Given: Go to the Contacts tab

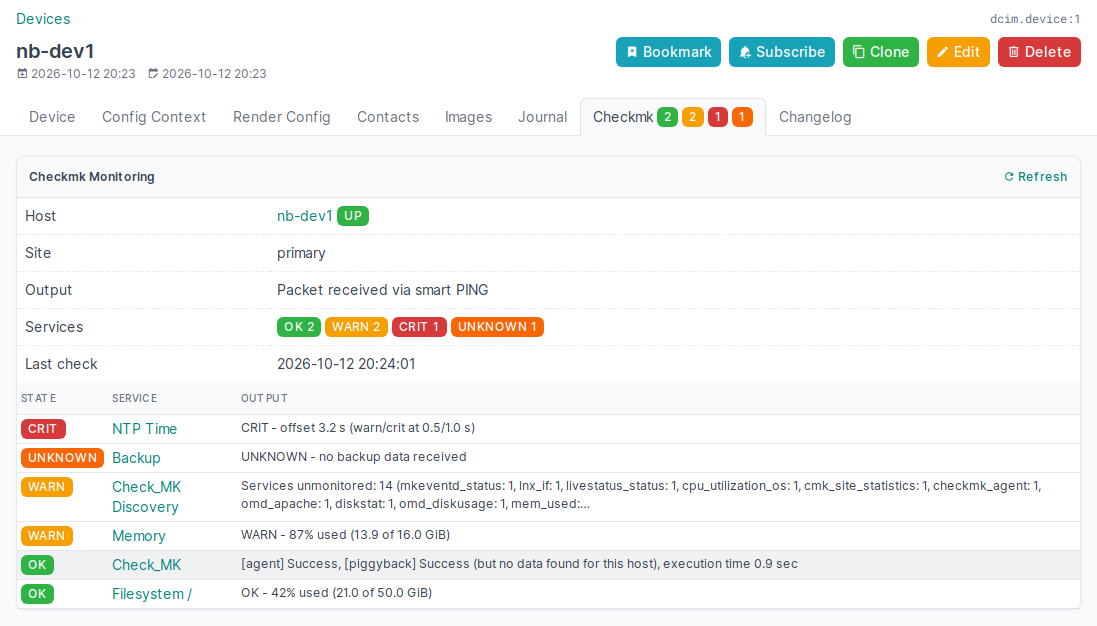Looking at the screenshot, I should click(x=388, y=117).
